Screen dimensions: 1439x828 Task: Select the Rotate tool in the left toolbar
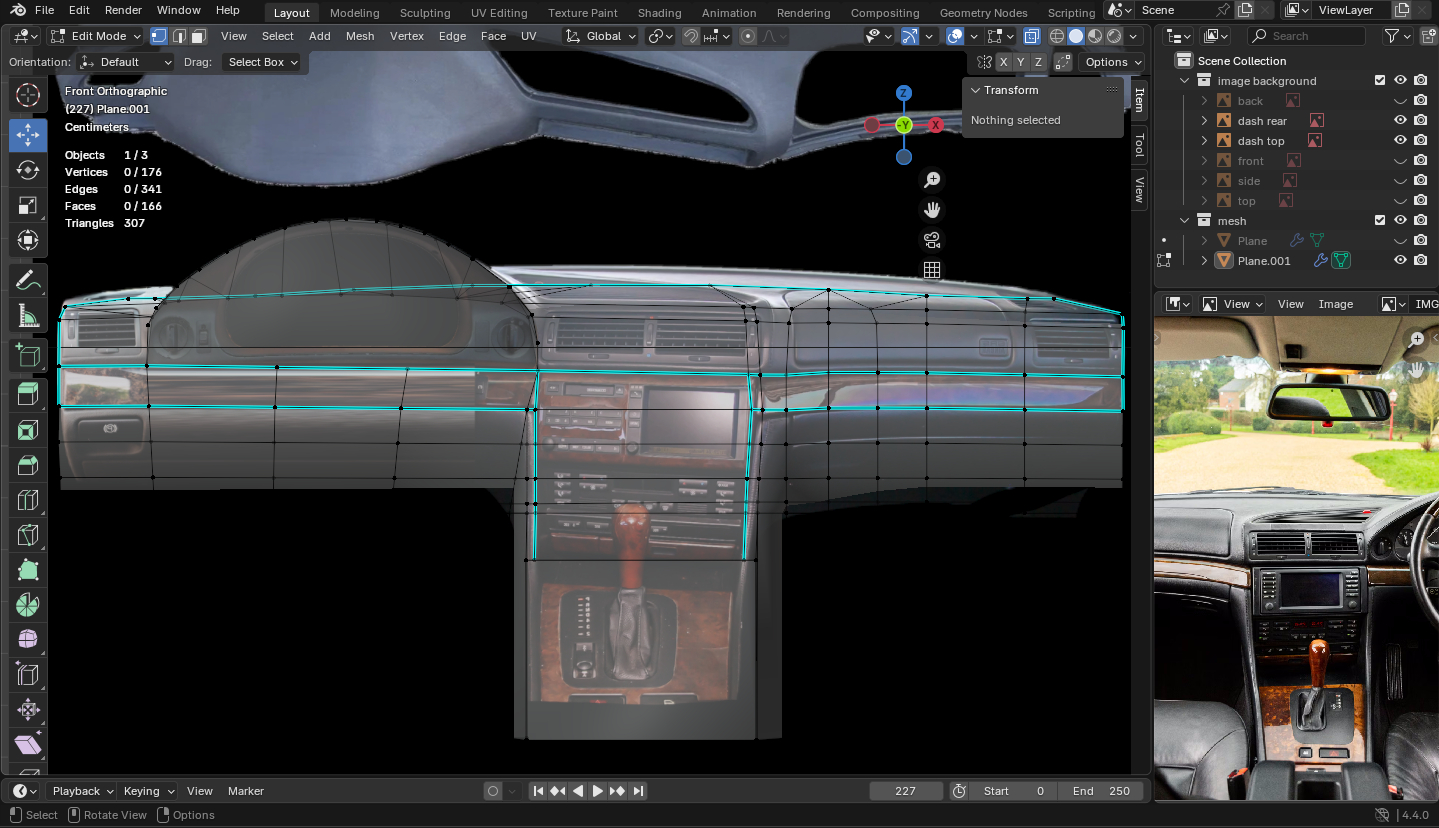(28, 170)
